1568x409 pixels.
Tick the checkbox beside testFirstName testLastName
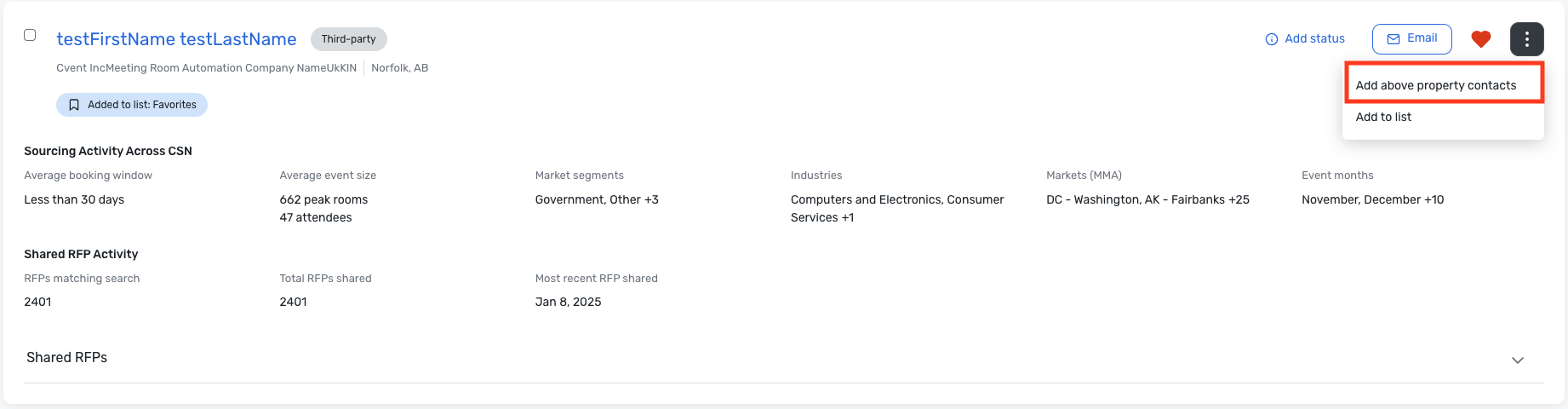pyautogui.click(x=30, y=35)
